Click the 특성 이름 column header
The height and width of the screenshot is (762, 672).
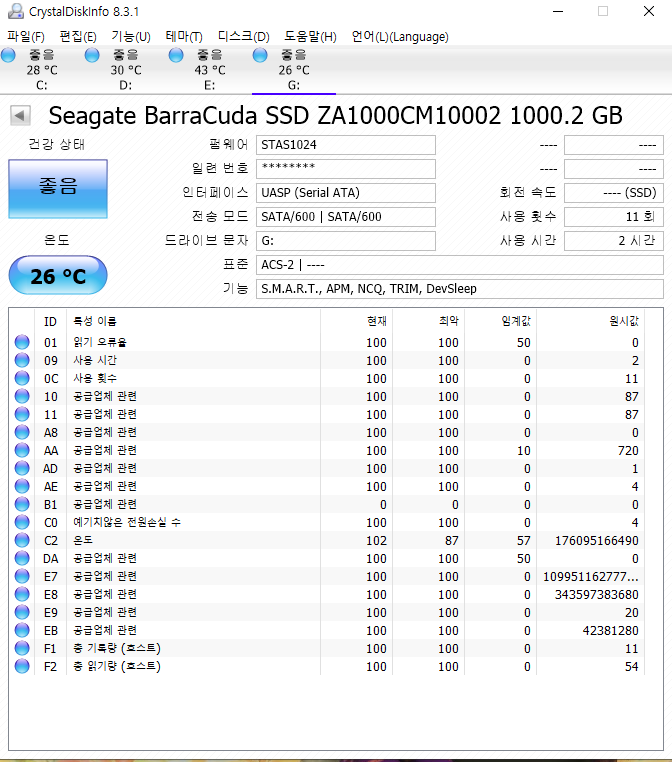point(193,321)
